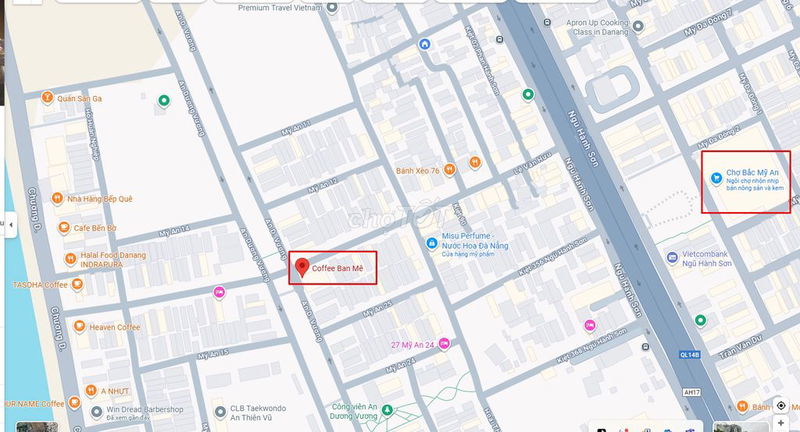Open the 27 Mỹ An 24 lodging marker
The width and height of the screenshot is (800, 432).
(x=444, y=344)
